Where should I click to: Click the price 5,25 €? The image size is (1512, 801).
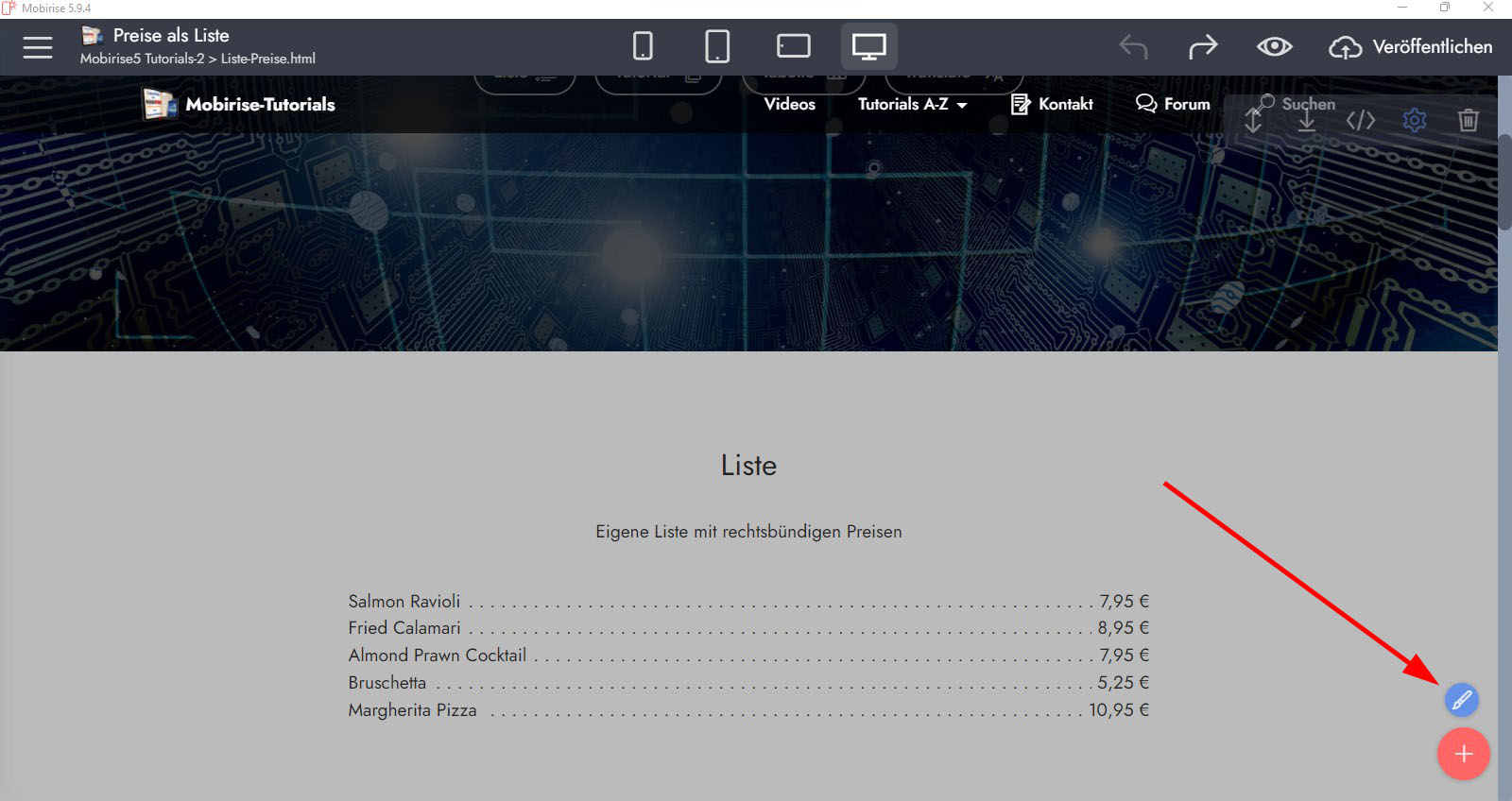[x=1124, y=683]
